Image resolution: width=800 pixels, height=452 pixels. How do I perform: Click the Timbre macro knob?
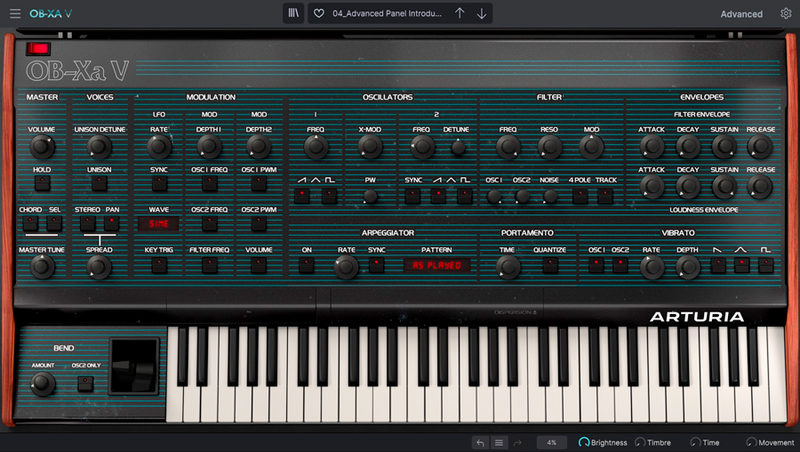point(640,442)
